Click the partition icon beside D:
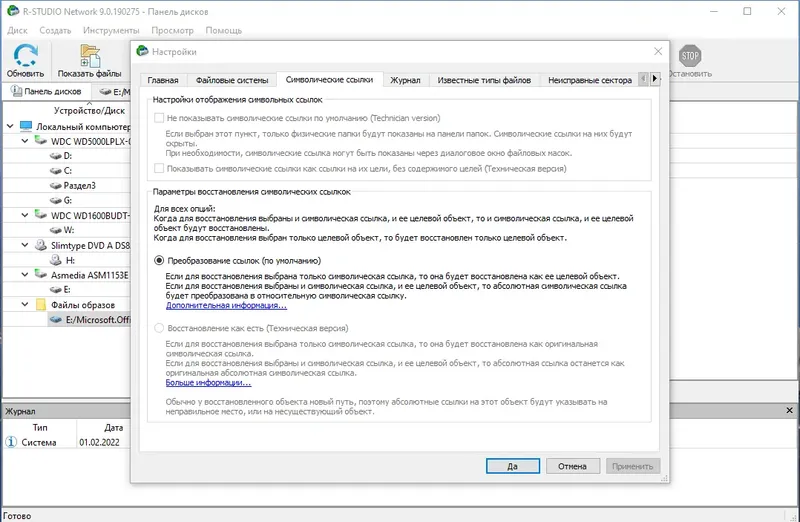The width and height of the screenshot is (800, 522). [56, 156]
